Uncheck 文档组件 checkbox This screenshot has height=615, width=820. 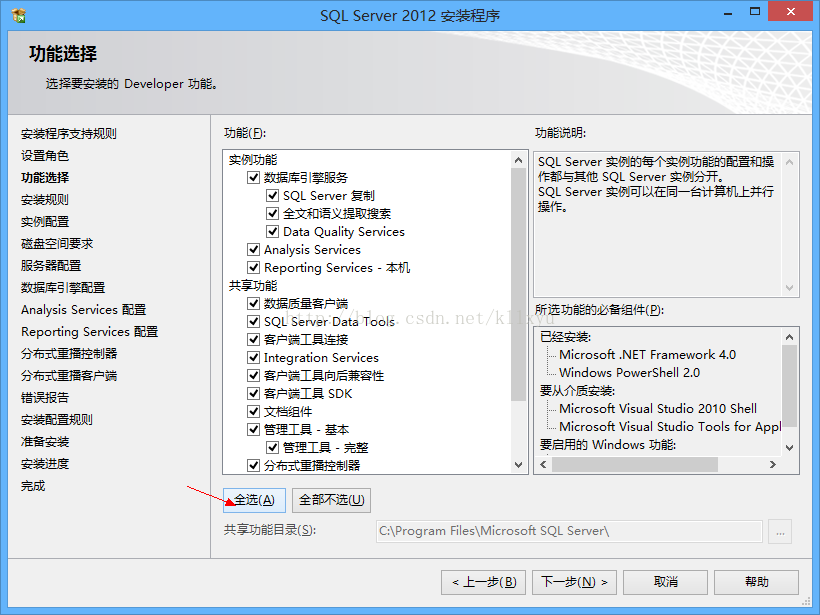pyautogui.click(x=253, y=411)
